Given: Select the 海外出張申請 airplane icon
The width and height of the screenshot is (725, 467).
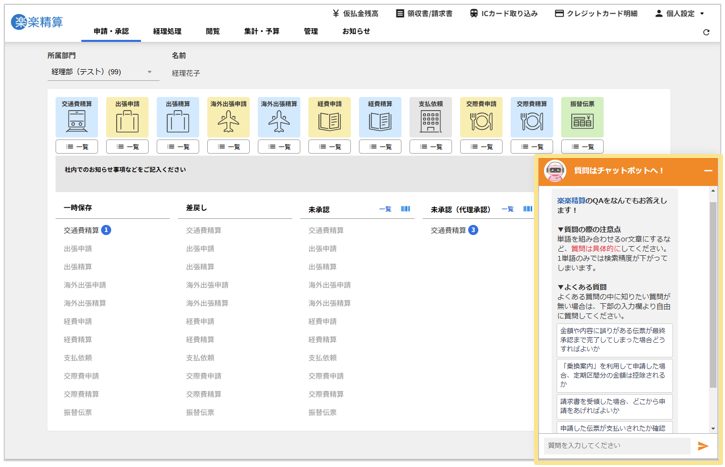Looking at the screenshot, I should pos(228,121).
